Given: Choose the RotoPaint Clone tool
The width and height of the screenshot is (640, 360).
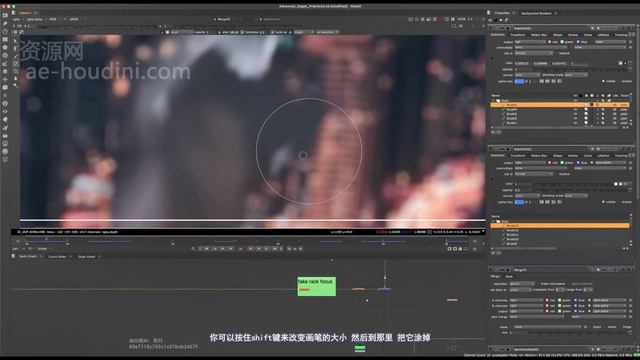Looking at the screenshot, I should 16,71.
